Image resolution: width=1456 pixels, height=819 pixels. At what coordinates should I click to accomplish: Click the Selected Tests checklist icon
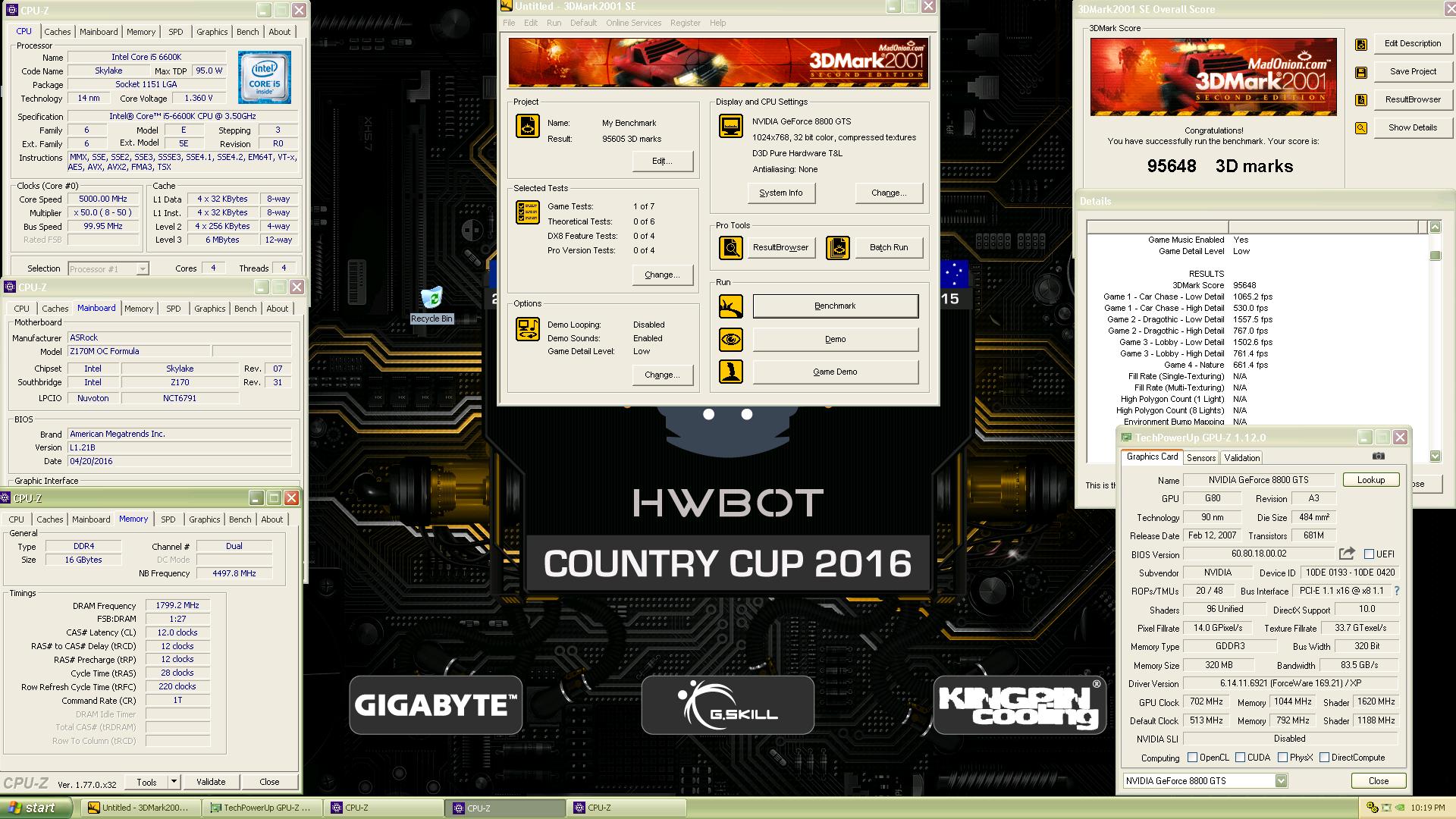528,212
